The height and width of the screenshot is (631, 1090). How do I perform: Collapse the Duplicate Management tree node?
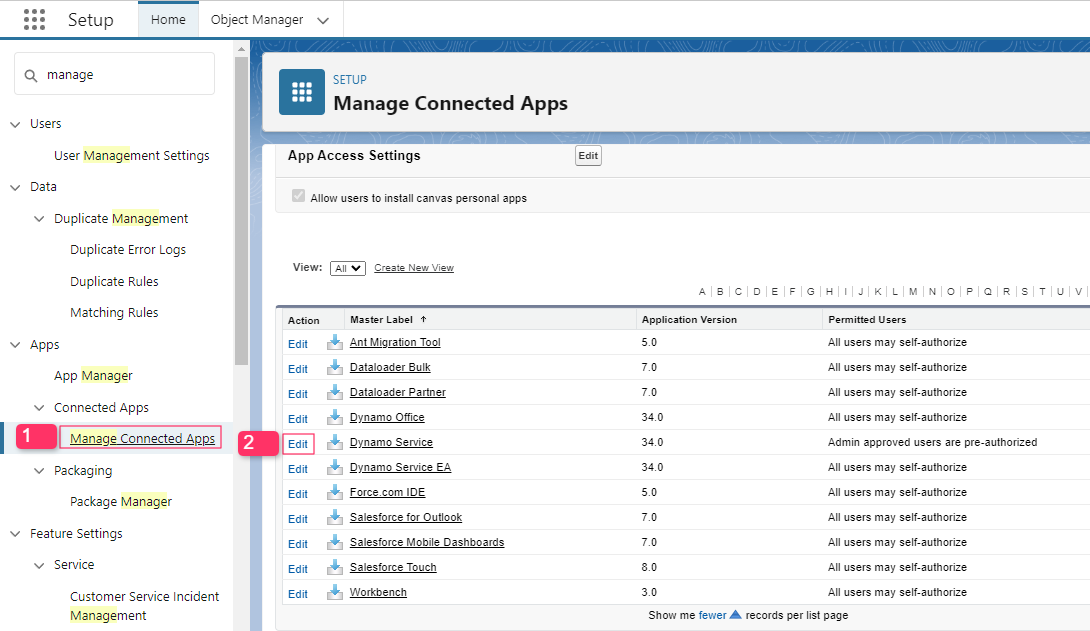pyautogui.click(x=39, y=219)
